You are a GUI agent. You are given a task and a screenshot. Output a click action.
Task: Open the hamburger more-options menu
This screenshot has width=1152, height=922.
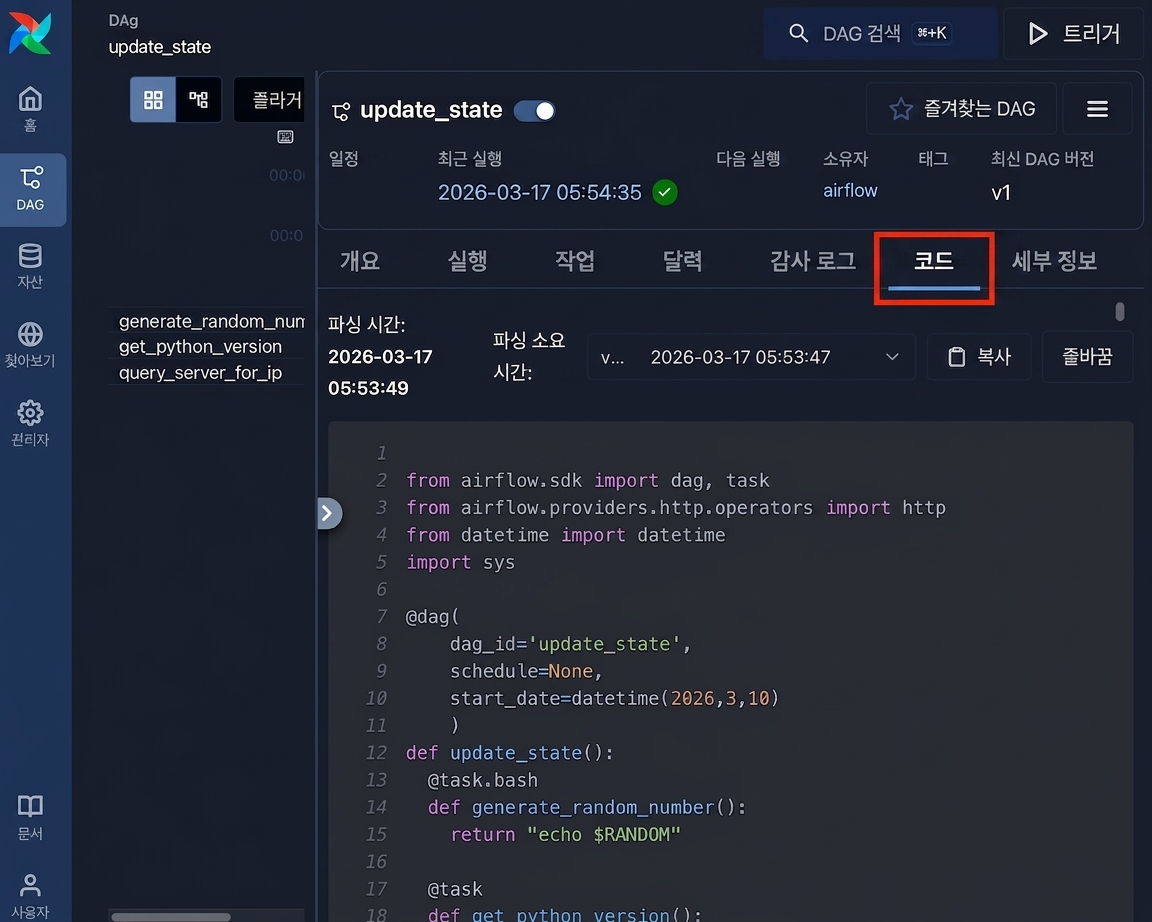pos(1097,109)
